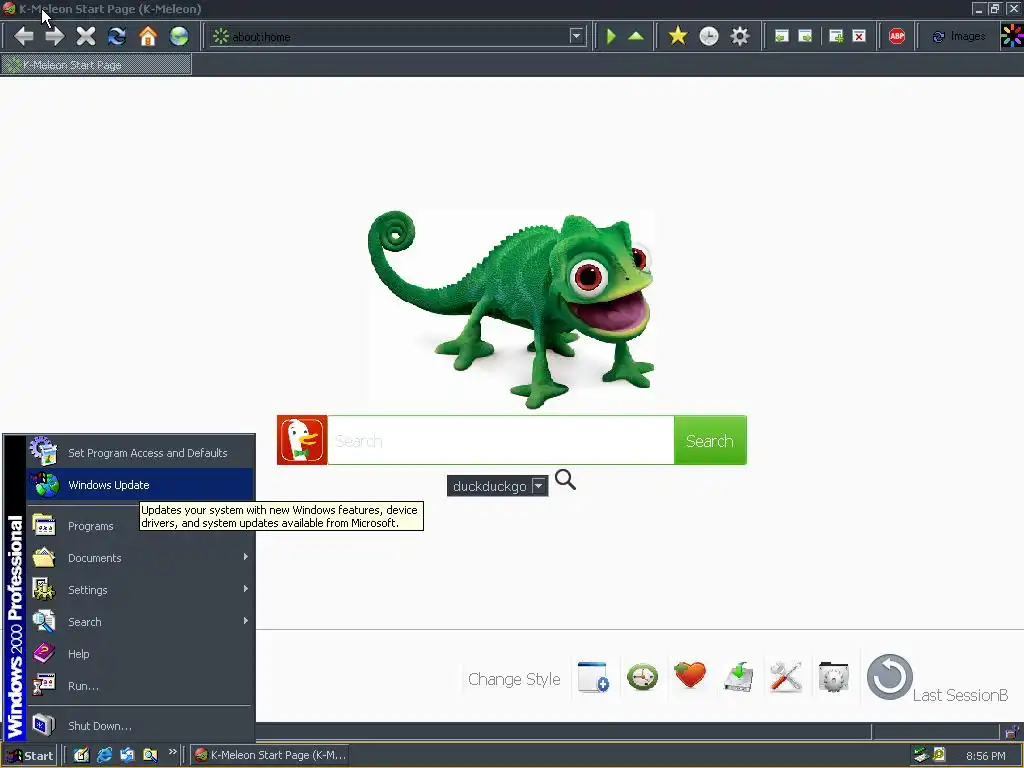The image size is (1024, 768).
Task: Click the folder with gear icon
Action: click(833, 677)
